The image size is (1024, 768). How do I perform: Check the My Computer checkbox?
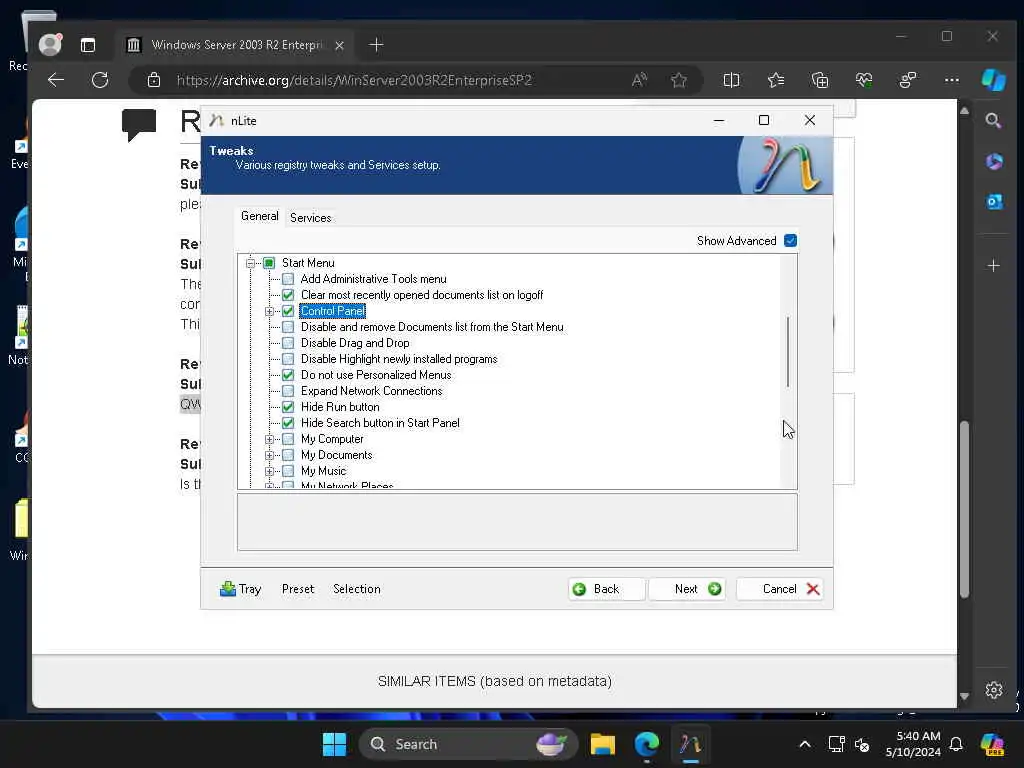pyautogui.click(x=288, y=440)
